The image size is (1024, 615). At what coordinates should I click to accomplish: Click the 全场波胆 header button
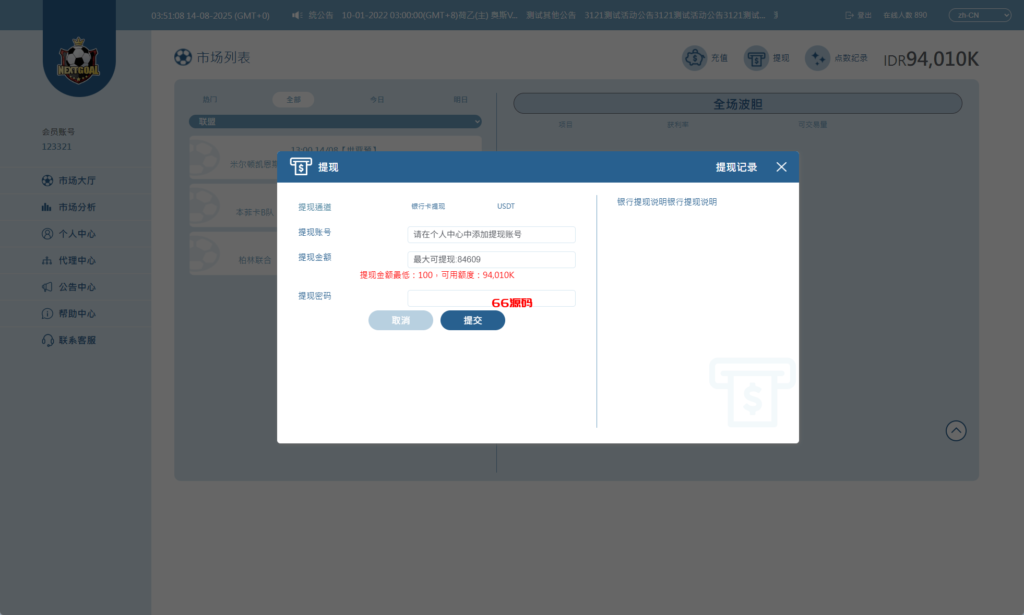coord(738,104)
